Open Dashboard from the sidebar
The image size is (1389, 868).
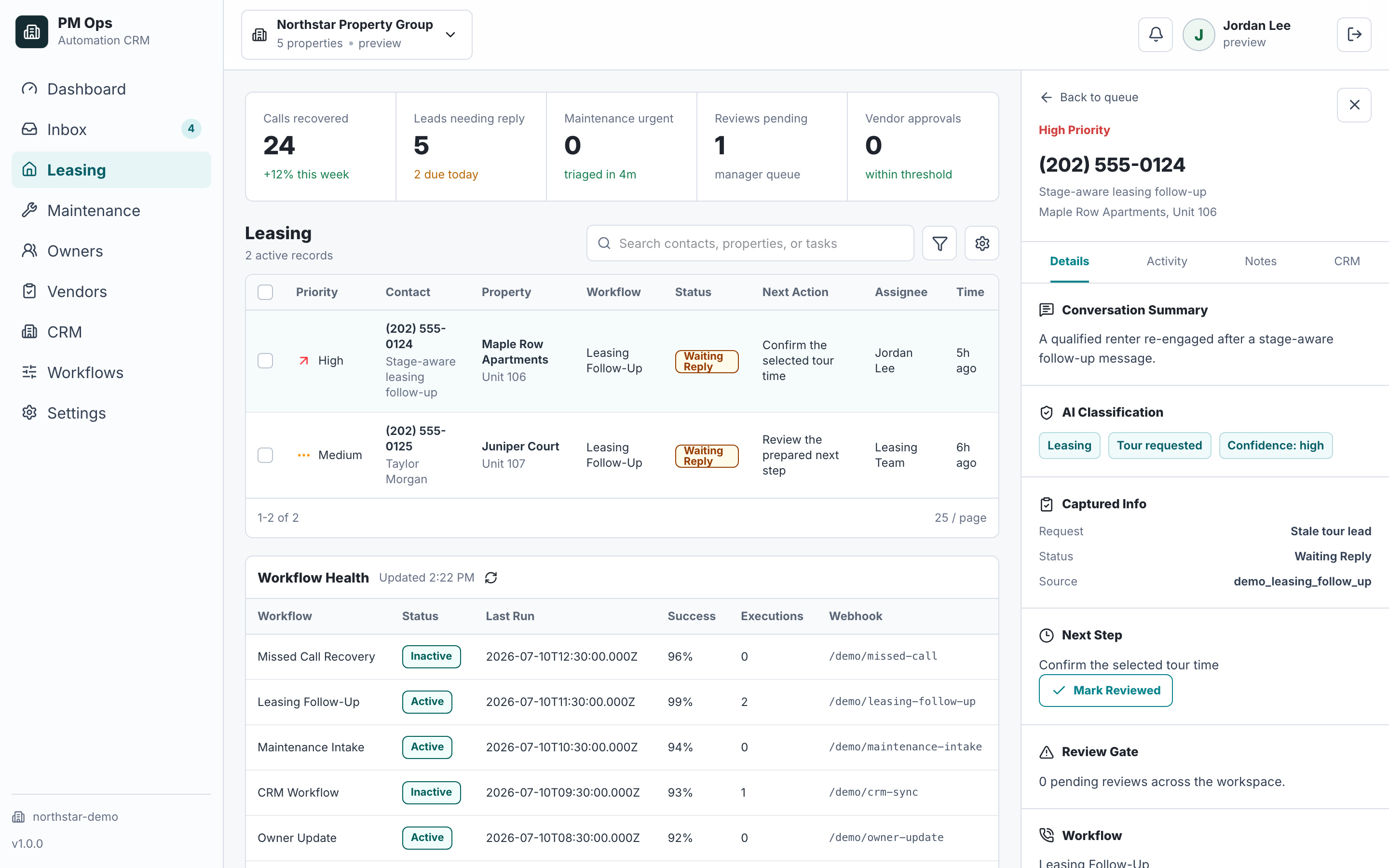pyautogui.click(x=111, y=89)
